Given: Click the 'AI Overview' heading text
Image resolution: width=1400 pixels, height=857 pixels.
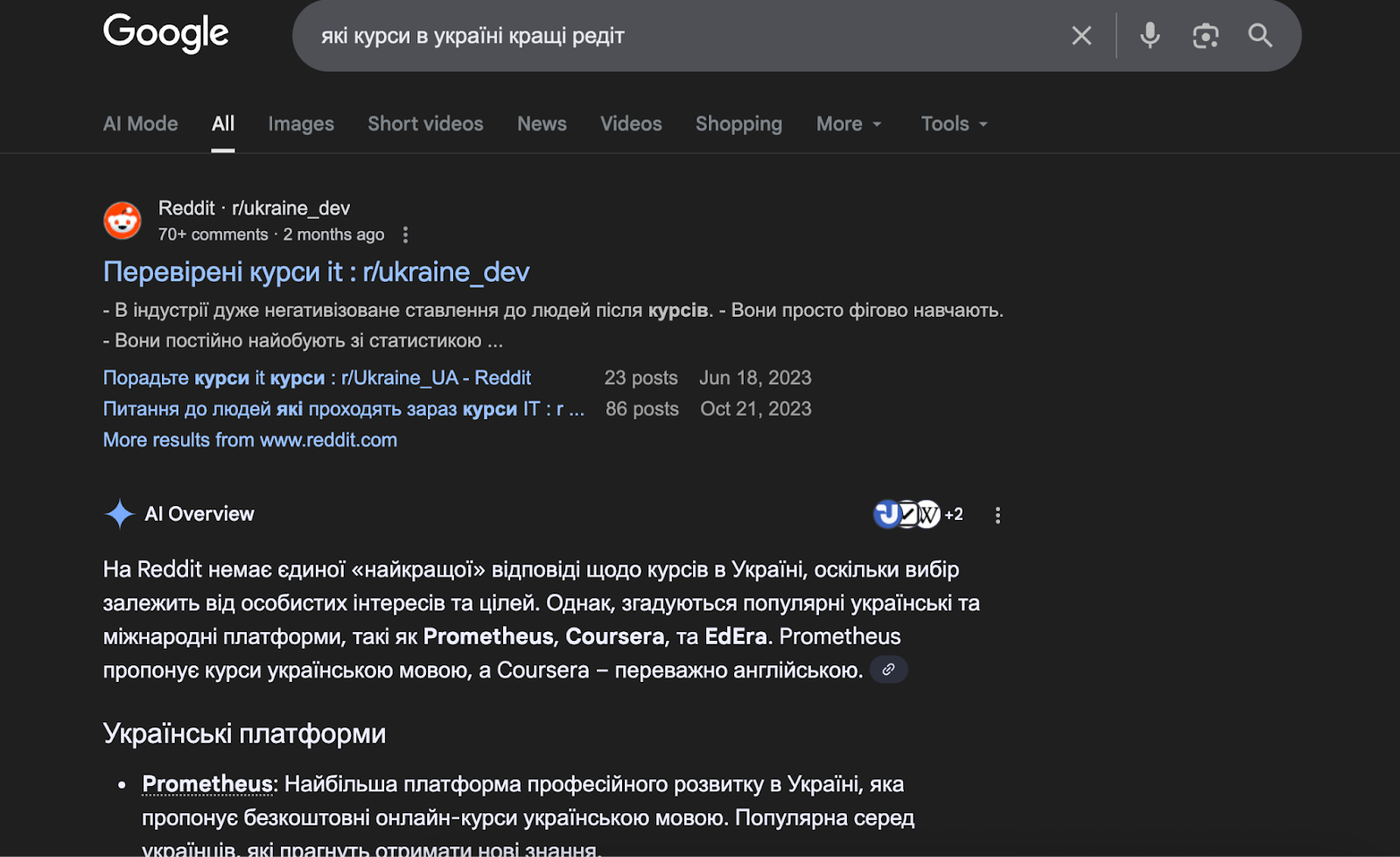Looking at the screenshot, I should click(199, 514).
